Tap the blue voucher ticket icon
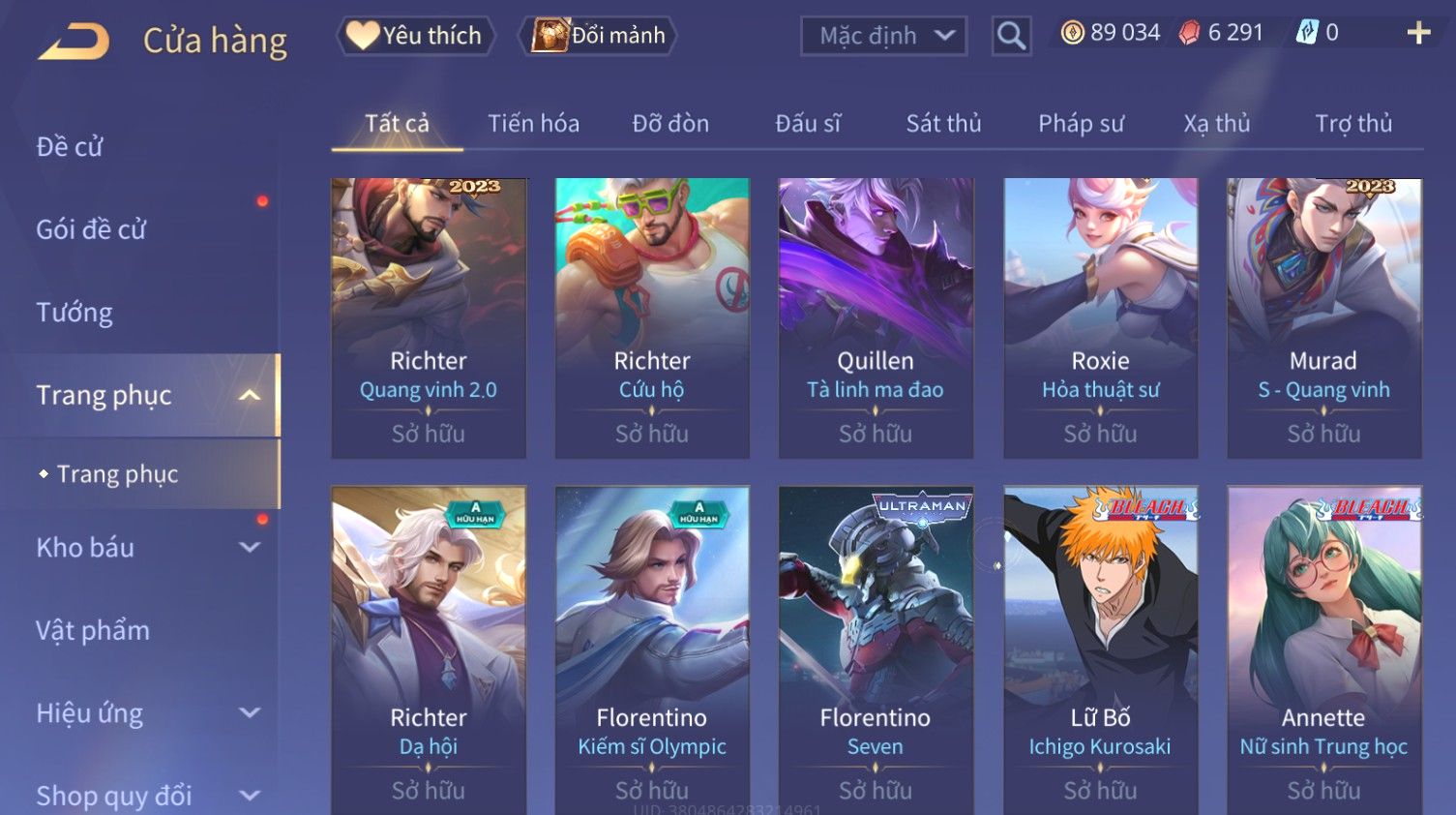Viewport: 1456px width, 815px height. coord(1307,33)
